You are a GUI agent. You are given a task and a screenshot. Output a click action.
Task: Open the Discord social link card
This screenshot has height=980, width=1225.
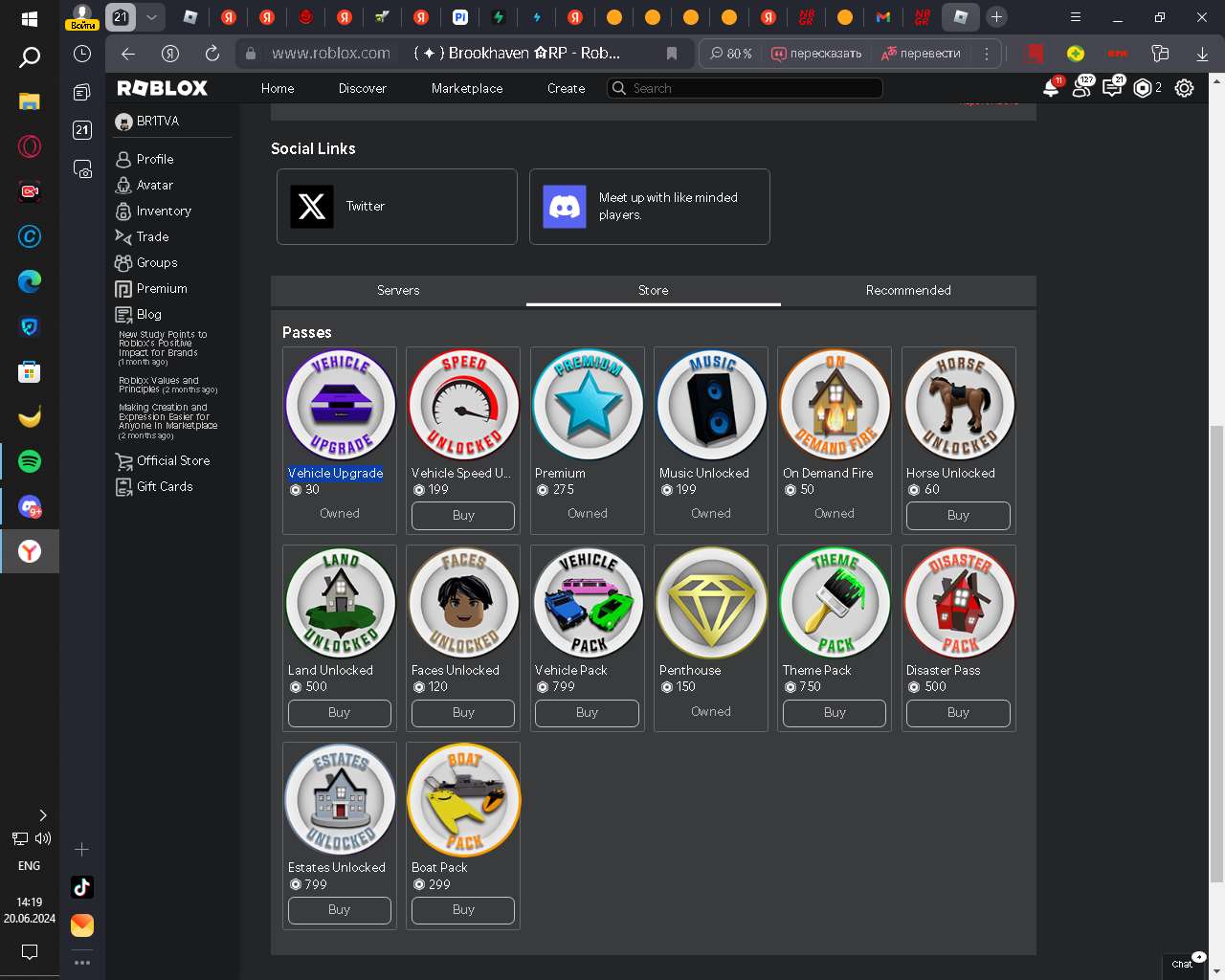tap(650, 207)
